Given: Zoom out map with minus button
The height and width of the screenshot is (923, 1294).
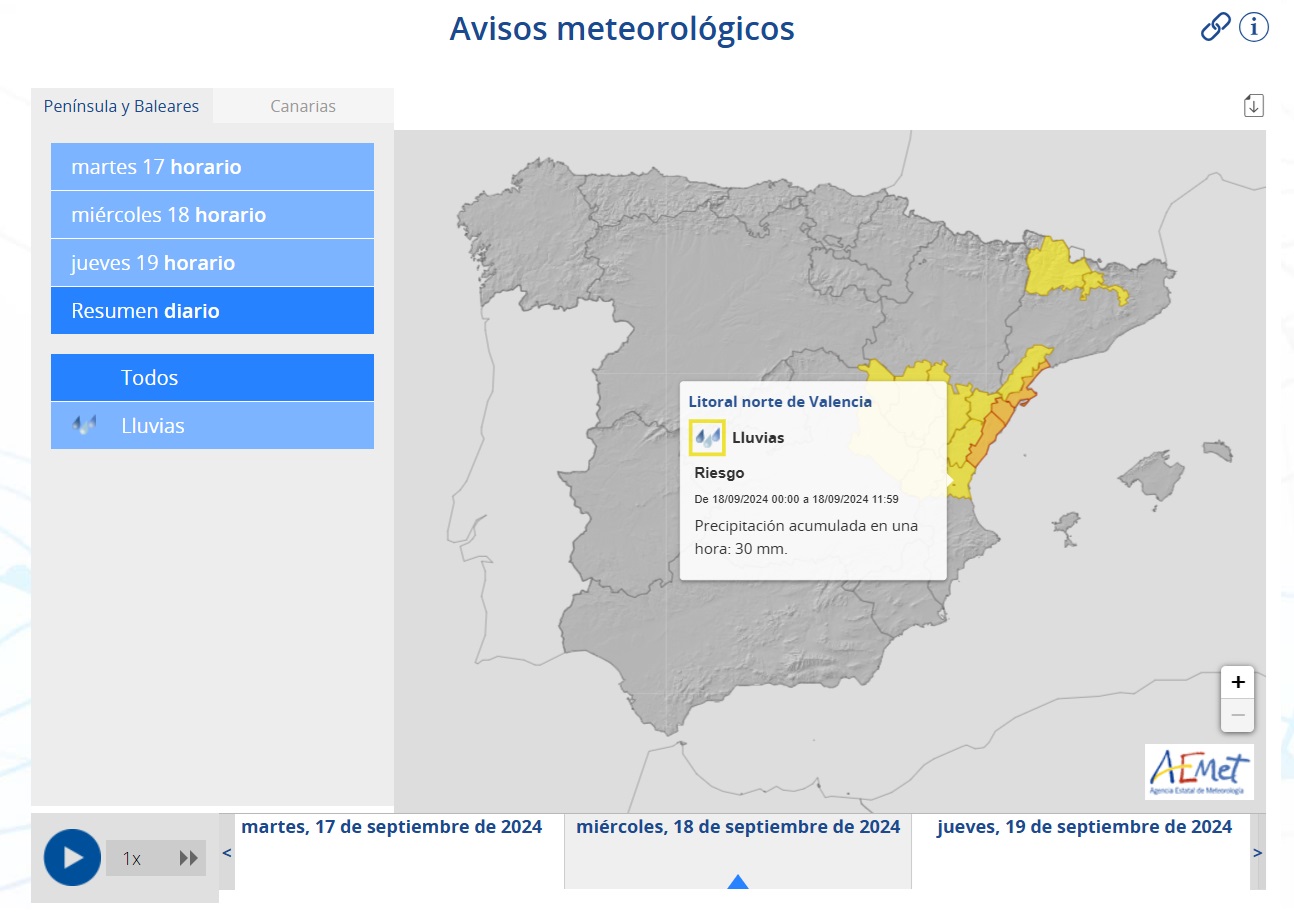Looking at the screenshot, I should coord(1237,715).
